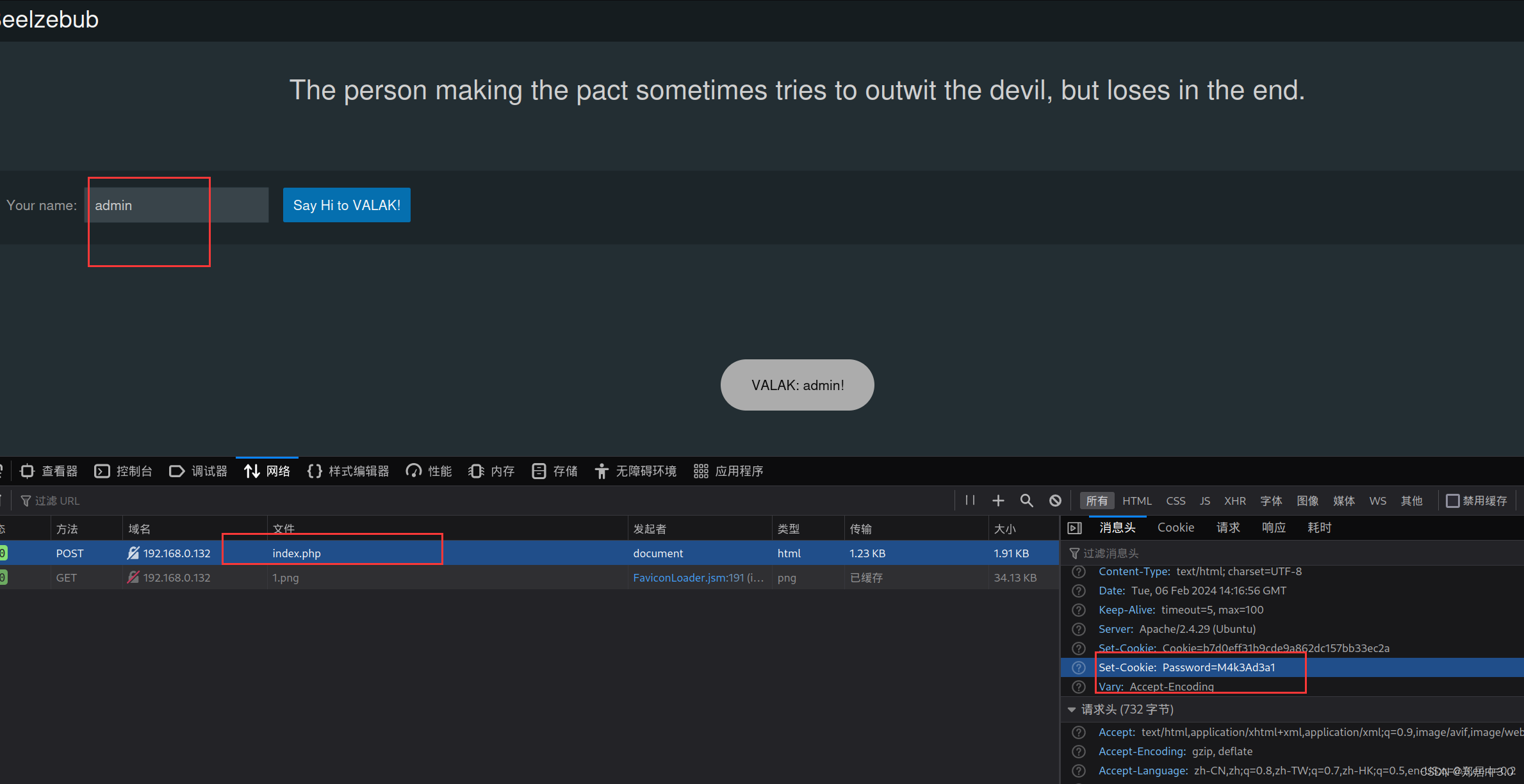The width and height of the screenshot is (1524, 784).
Task: Click help icon beside Server header
Action: click(x=1079, y=630)
